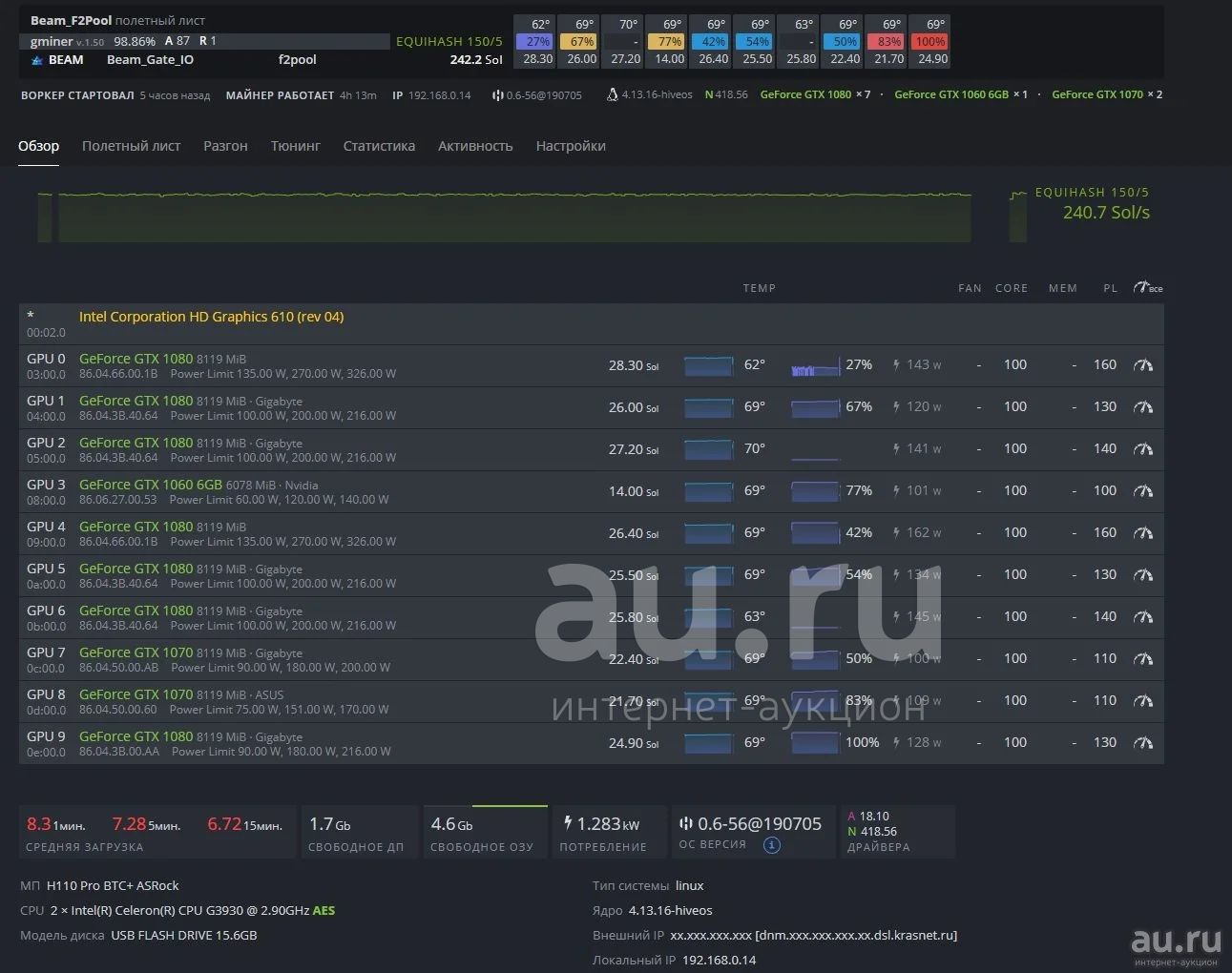The width and height of the screenshot is (1232, 973).
Task: Click the gminer miner name
Action: 52,41
